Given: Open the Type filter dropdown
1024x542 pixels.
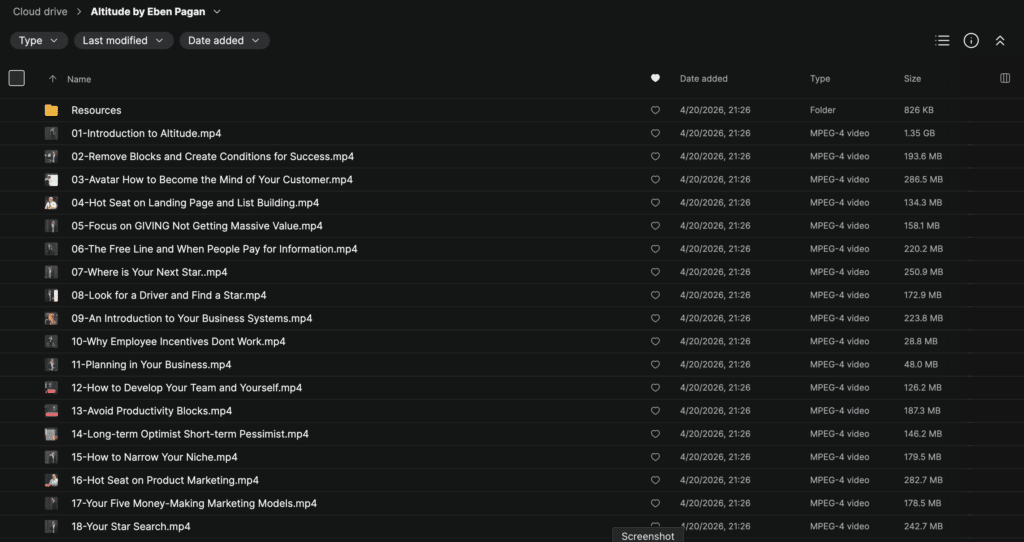Looking at the screenshot, I should (39, 41).
